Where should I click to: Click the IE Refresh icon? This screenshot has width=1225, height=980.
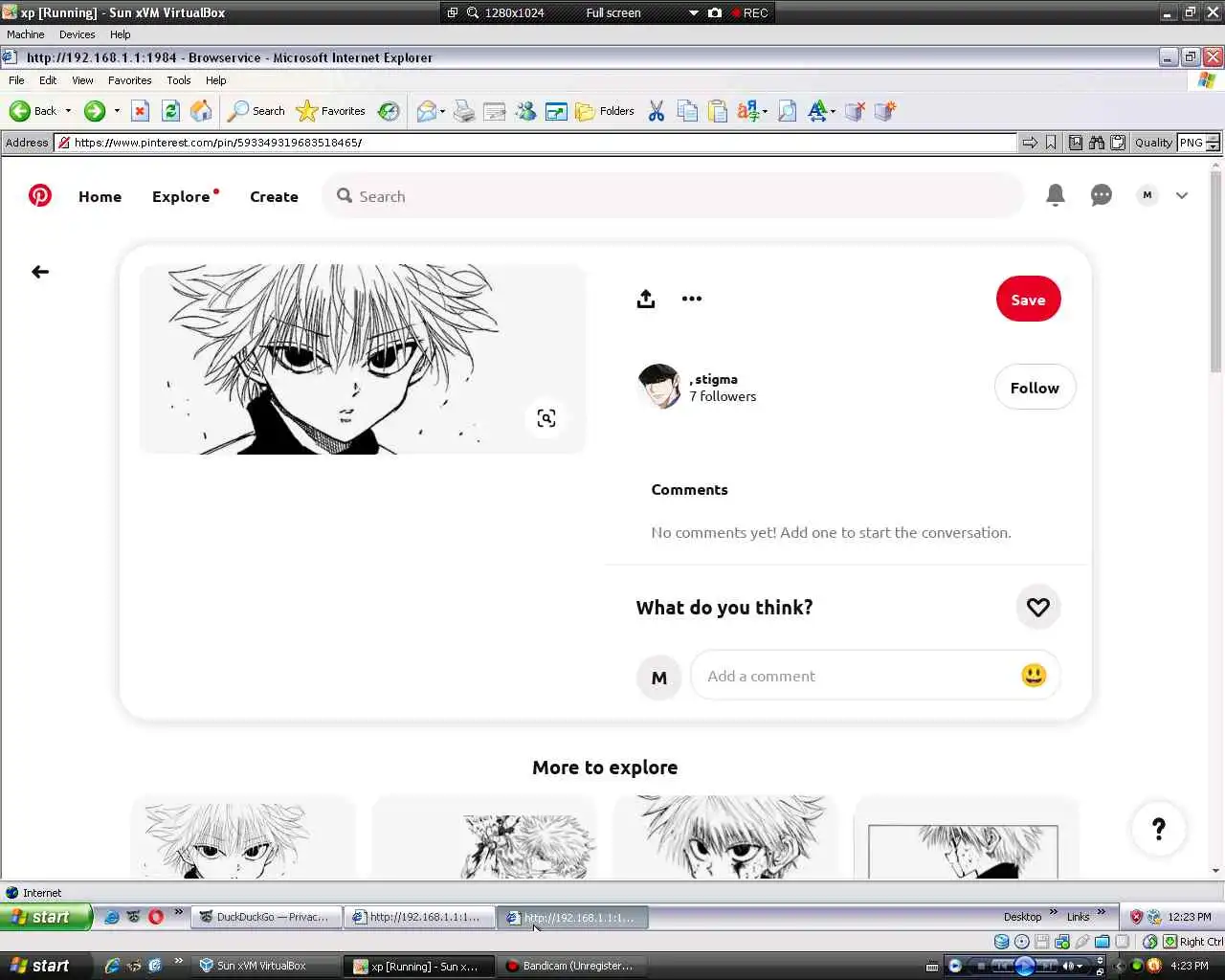point(170,111)
